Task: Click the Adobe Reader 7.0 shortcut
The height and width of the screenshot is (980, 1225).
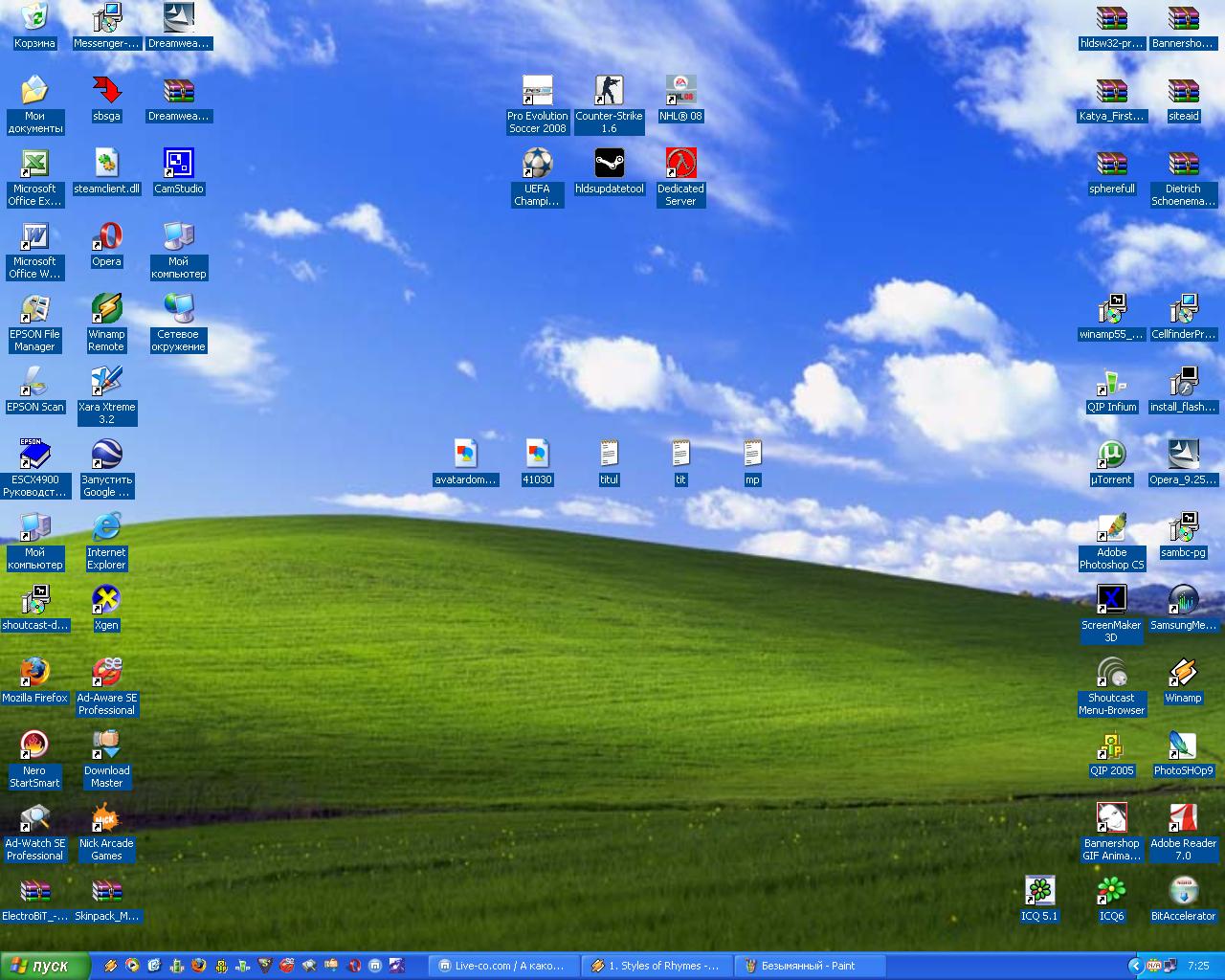Action: click(1183, 819)
